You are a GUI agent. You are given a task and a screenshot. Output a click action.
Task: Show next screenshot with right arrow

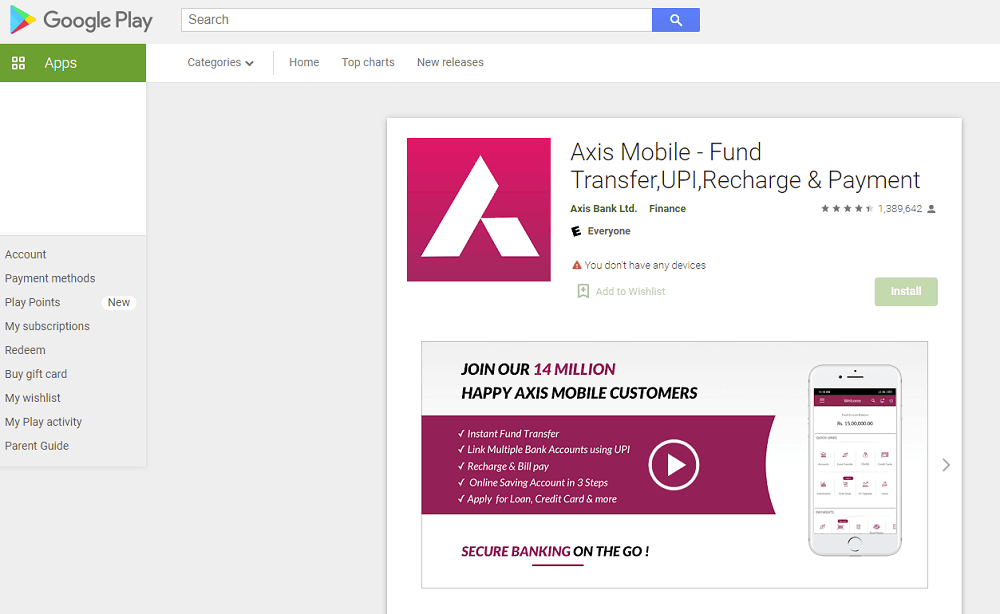tap(946, 465)
